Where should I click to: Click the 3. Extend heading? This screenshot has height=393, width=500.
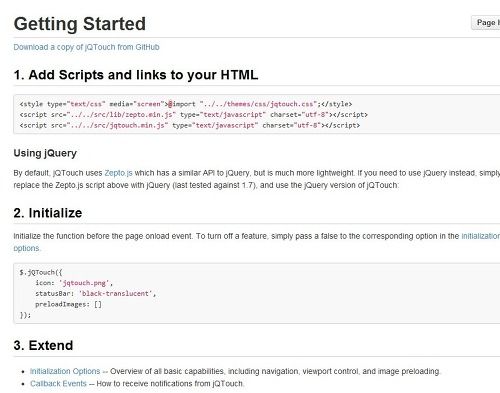43,345
